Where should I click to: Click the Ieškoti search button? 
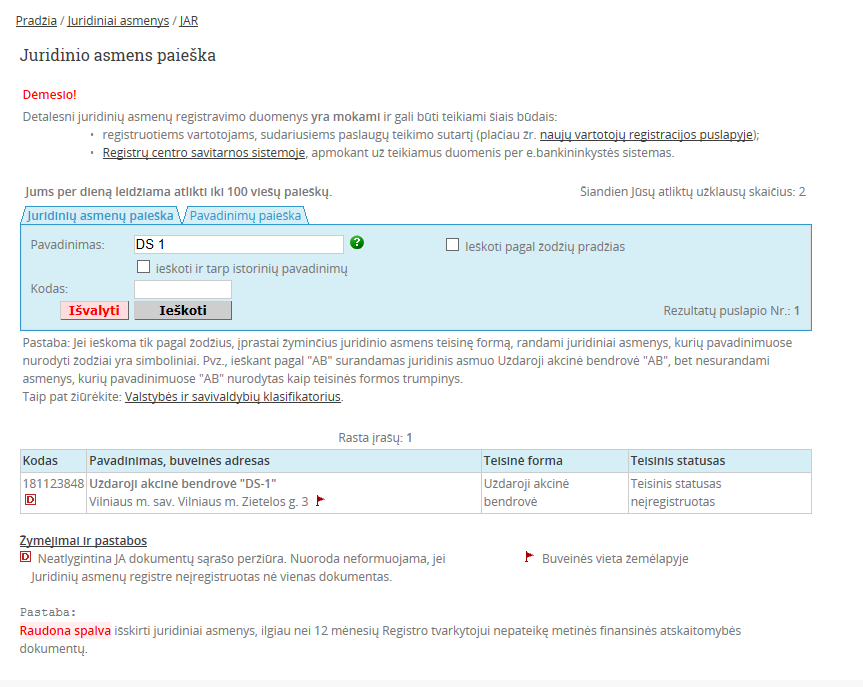tap(183, 310)
